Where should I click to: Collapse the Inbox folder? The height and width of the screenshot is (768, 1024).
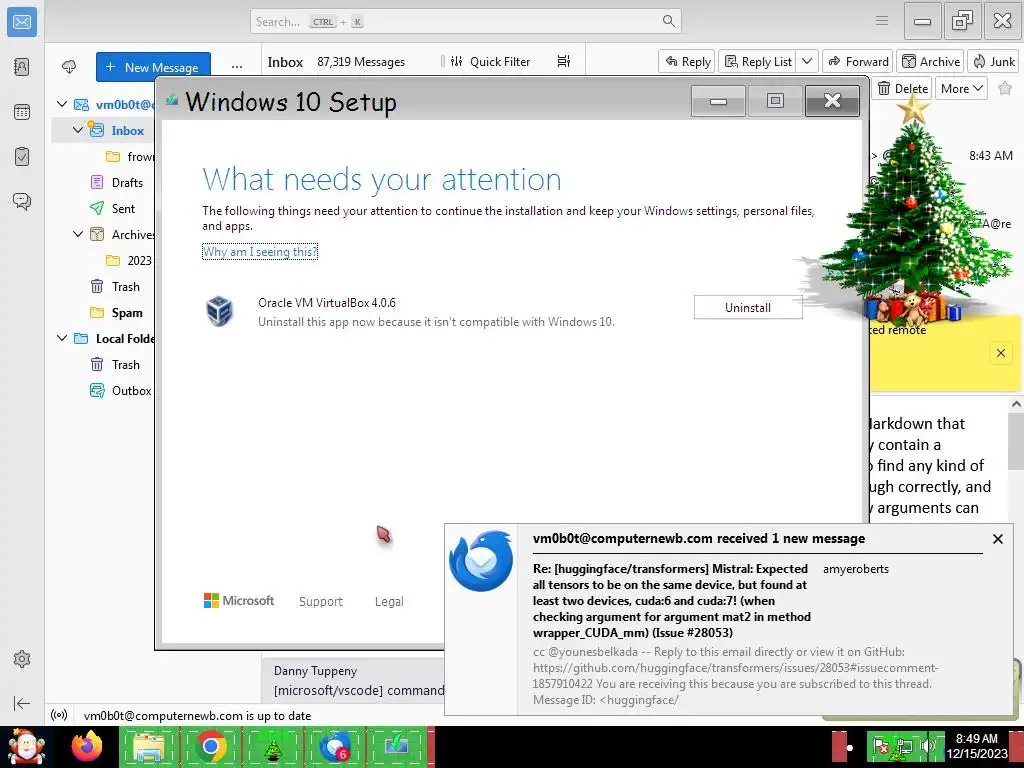(78, 131)
